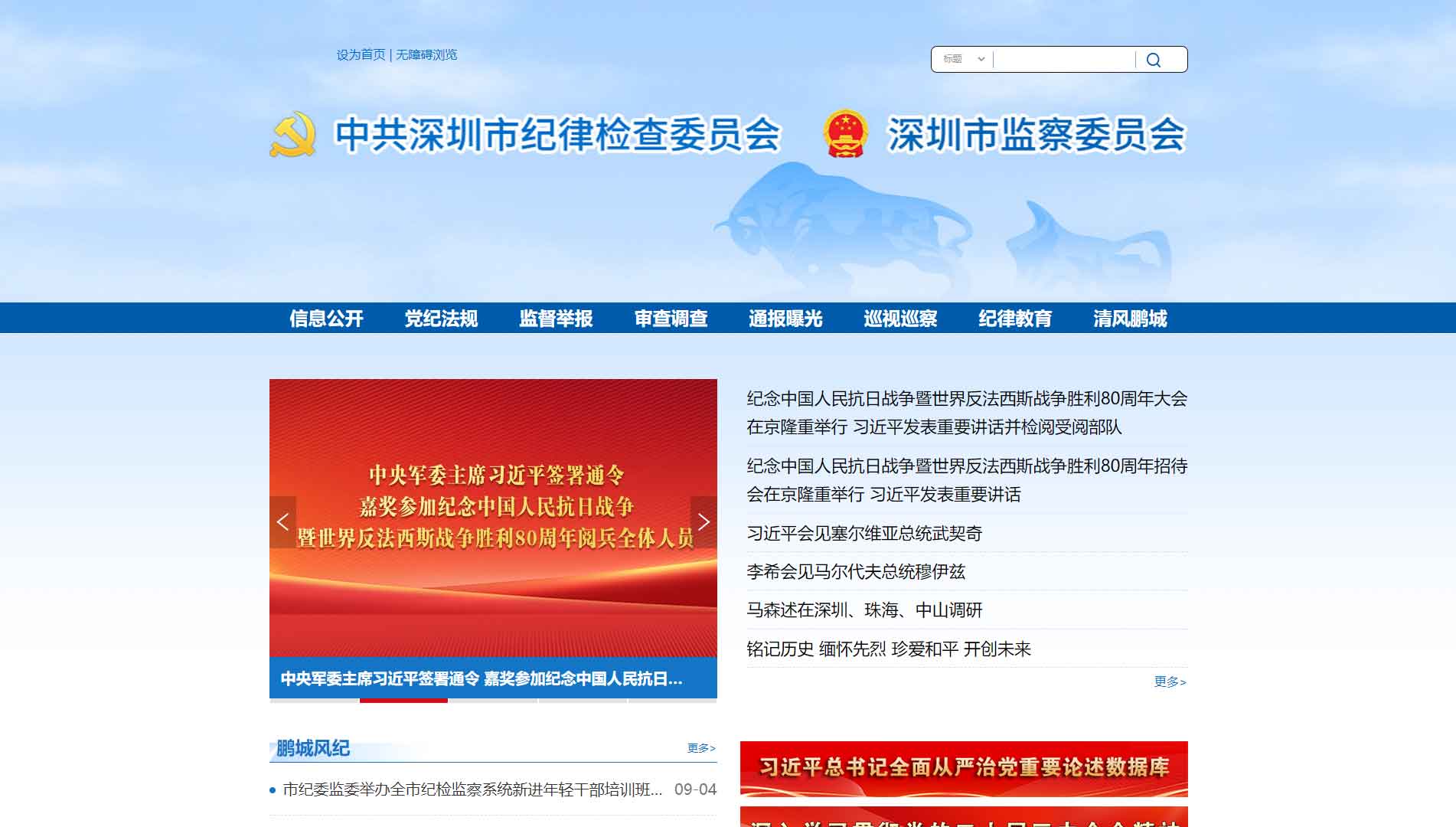
Task: Click the 无障碍浏览 link
Action: click(x=426, y=54)
